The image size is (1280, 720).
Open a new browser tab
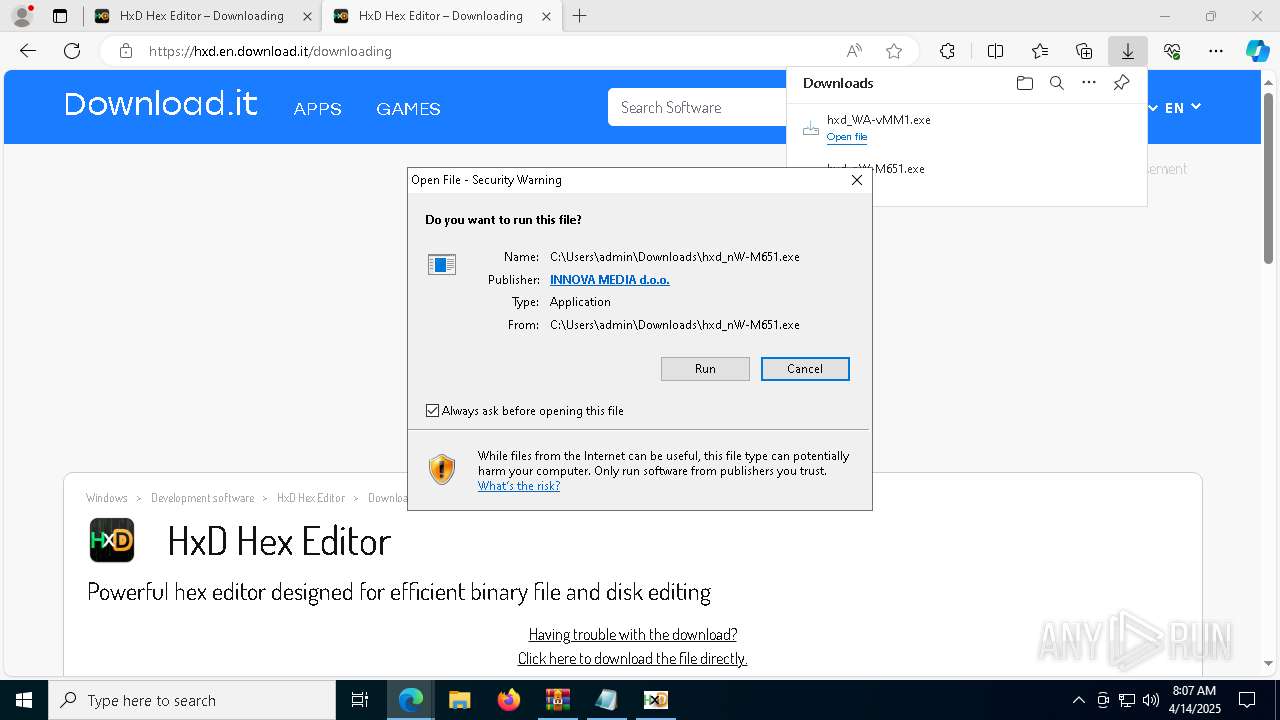point(580,16)
